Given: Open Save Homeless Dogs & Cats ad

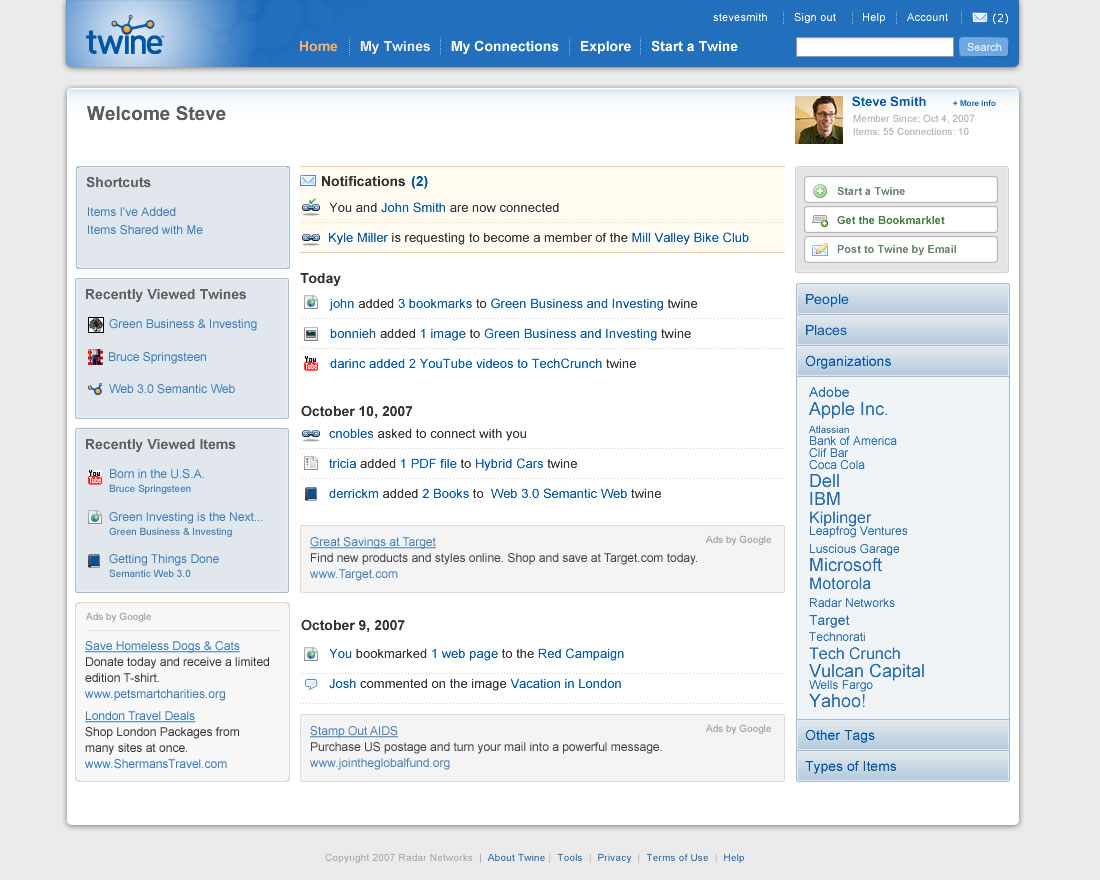Looking at the screenshot, I should click(x=162, y=646).
